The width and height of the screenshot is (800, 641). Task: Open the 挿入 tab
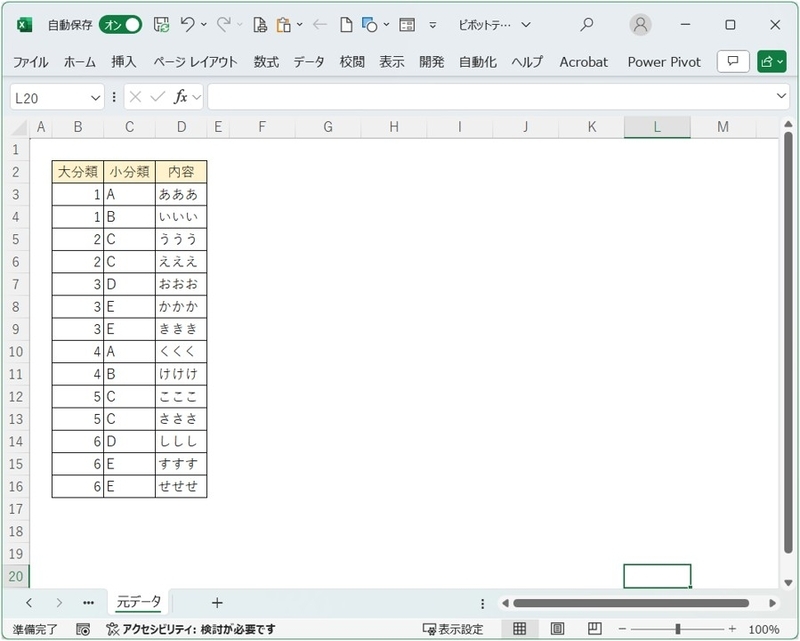click(124, 62)
